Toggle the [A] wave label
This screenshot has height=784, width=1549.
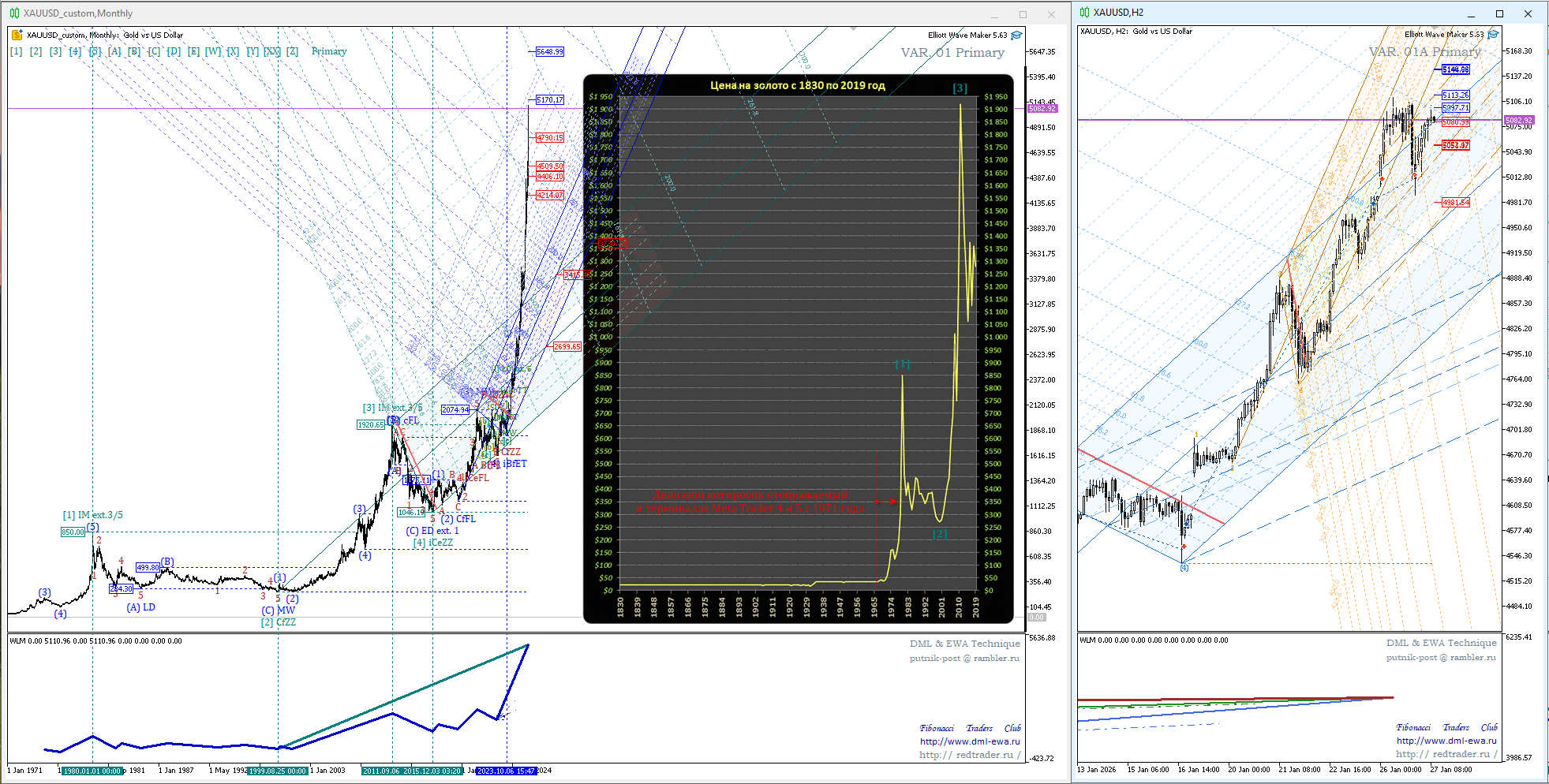(114, 51)
